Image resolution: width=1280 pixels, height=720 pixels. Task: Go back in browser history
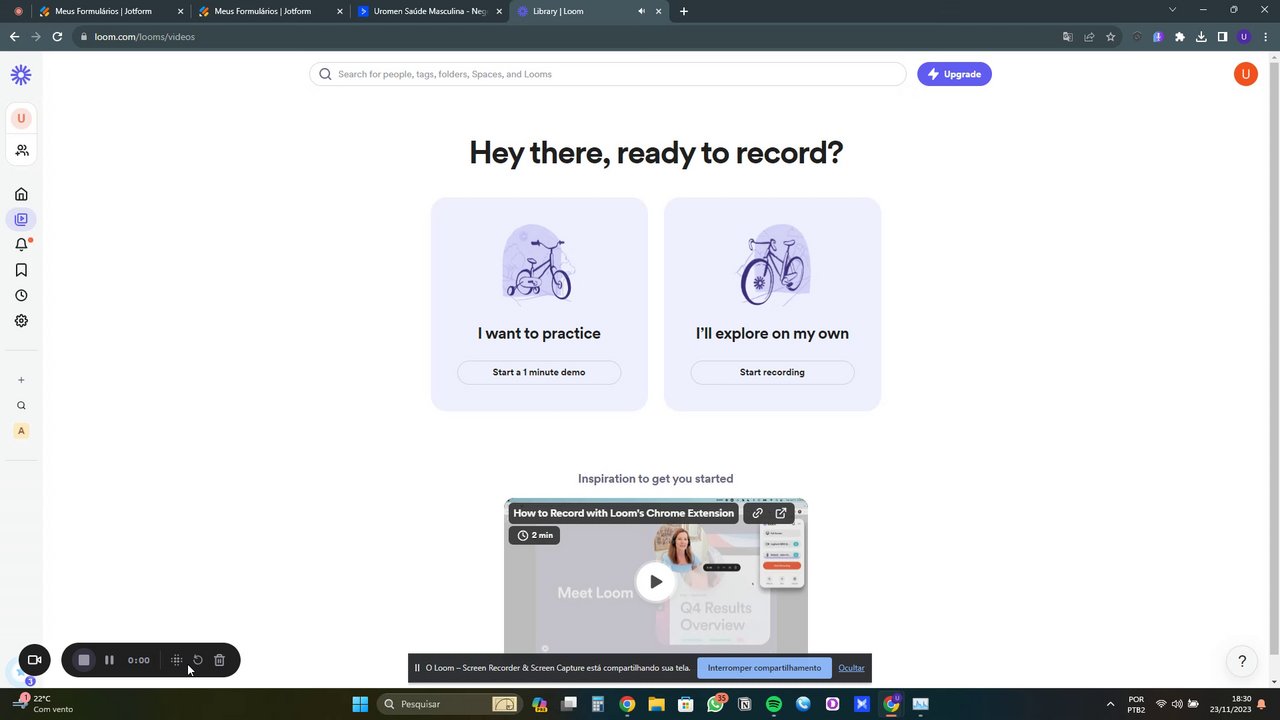click(14, 37)
